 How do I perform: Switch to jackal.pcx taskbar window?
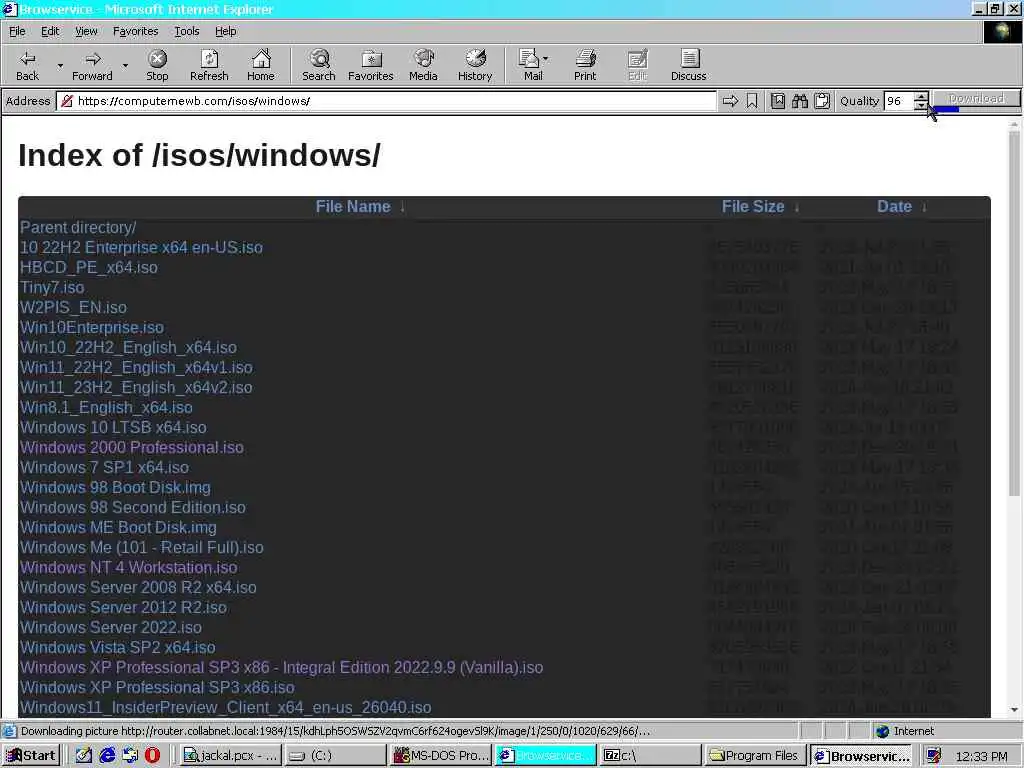[x=231, y=756]
